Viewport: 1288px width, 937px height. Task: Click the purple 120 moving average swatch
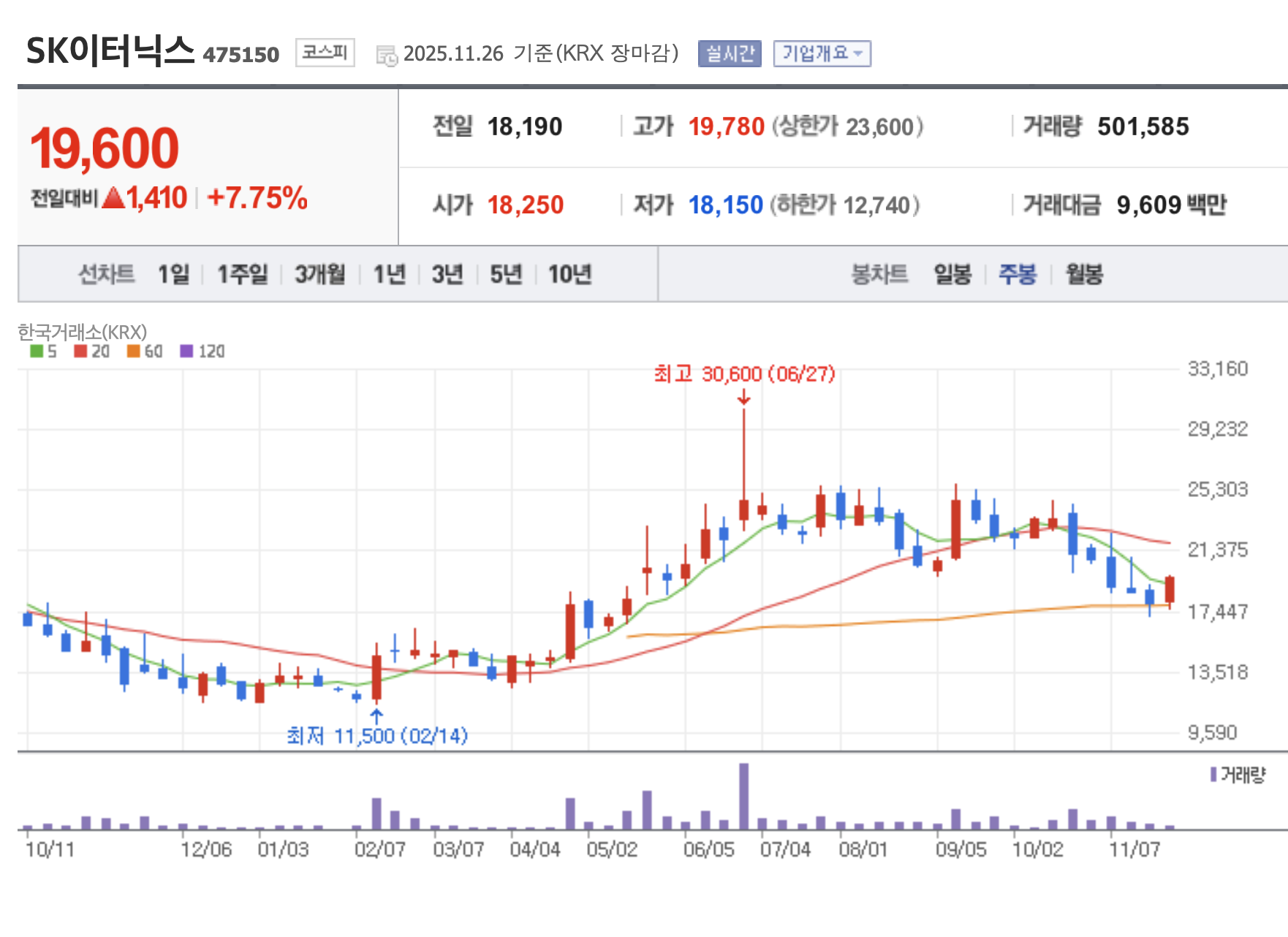[x=186, y=351]
